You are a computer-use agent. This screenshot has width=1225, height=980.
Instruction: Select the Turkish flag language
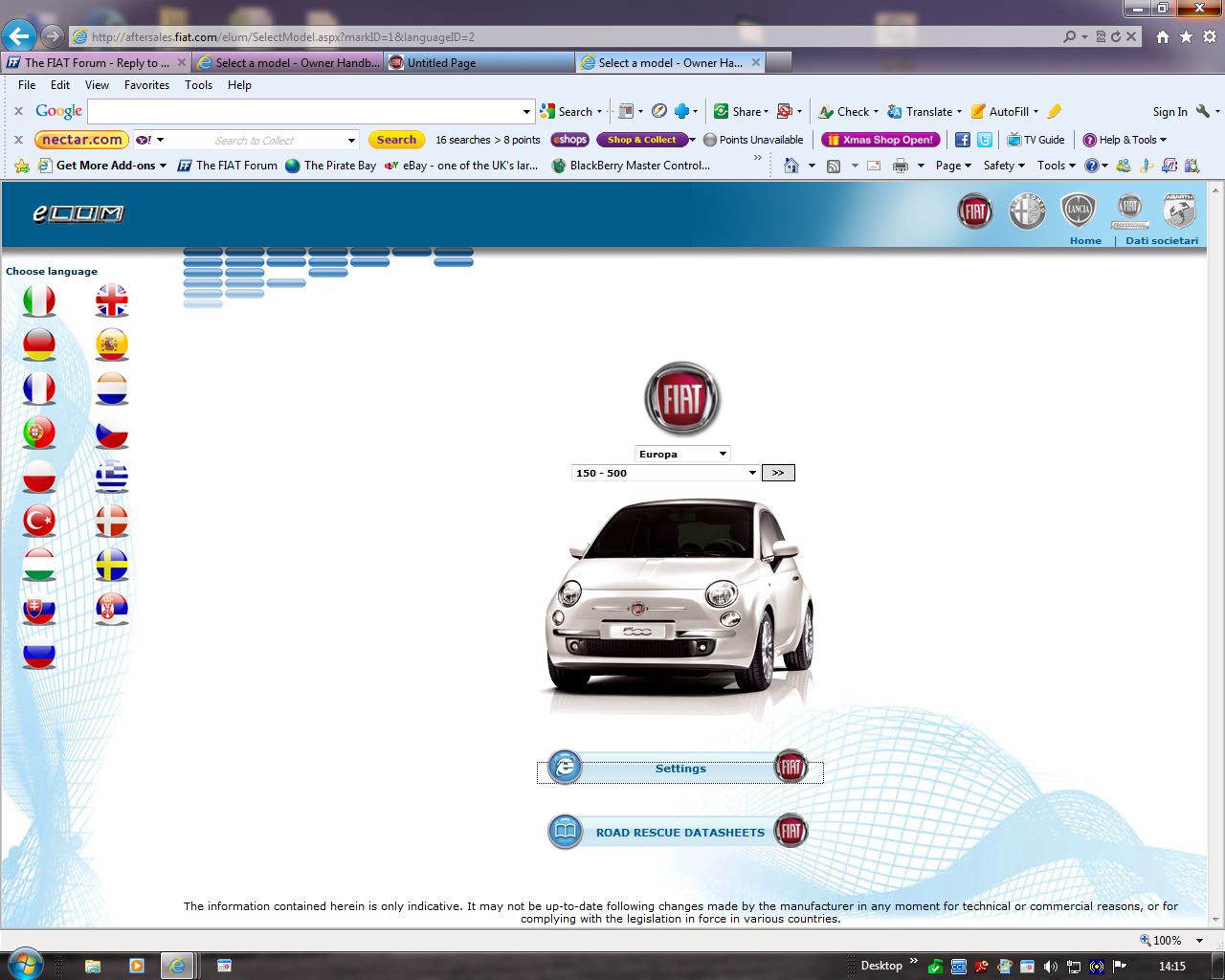(39, 521)
